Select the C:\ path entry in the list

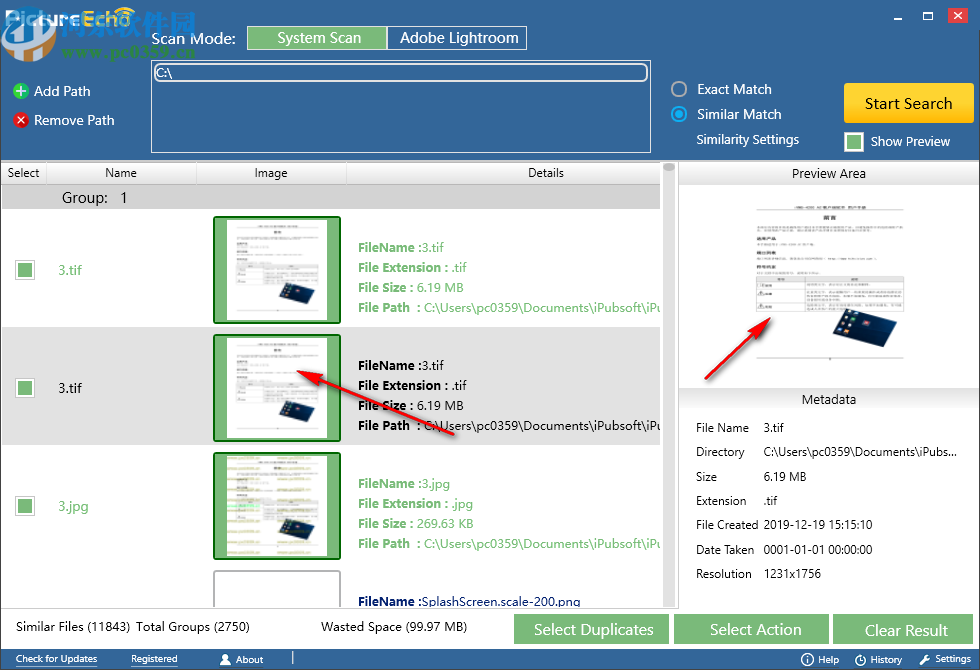(401, 73)
